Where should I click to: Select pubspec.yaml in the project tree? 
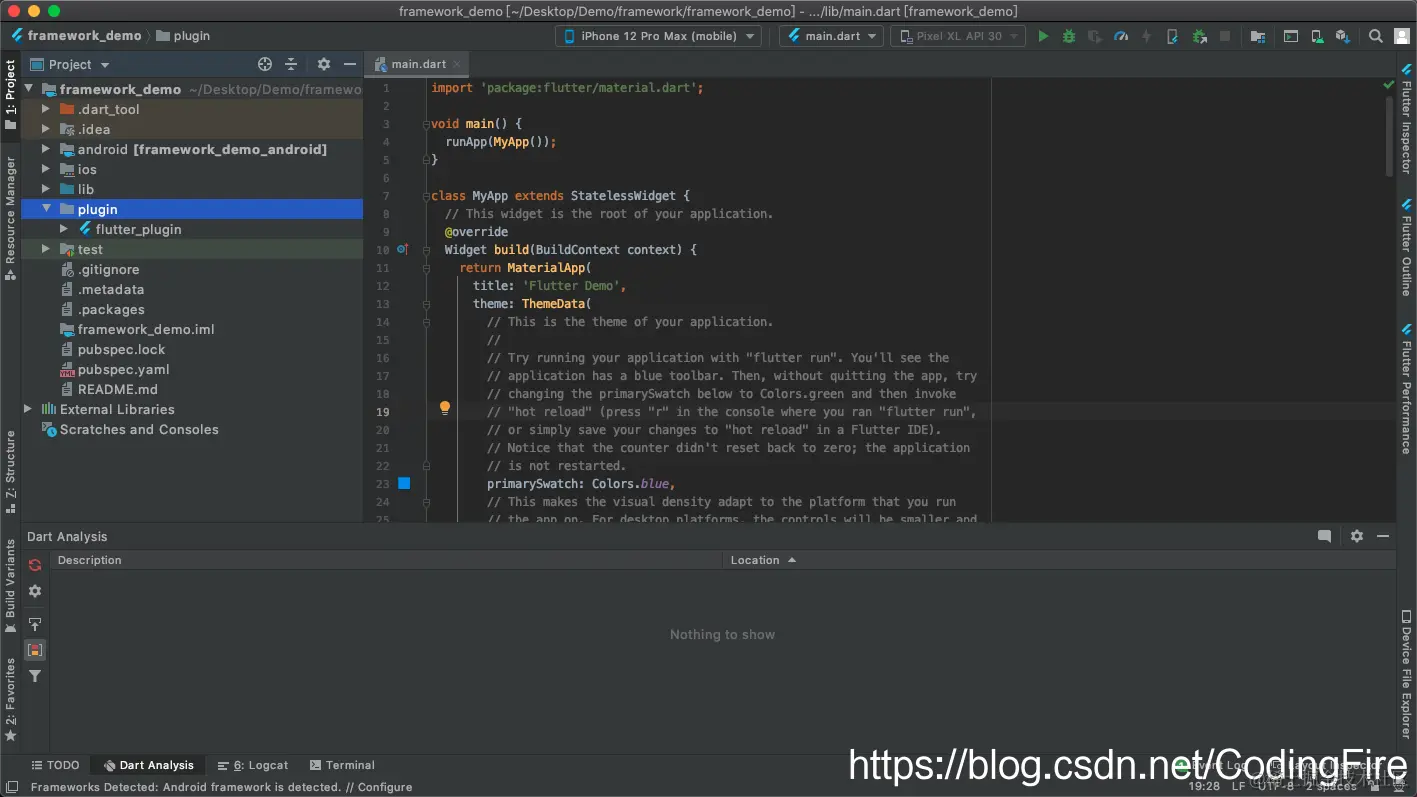click(x=124, y=369)
